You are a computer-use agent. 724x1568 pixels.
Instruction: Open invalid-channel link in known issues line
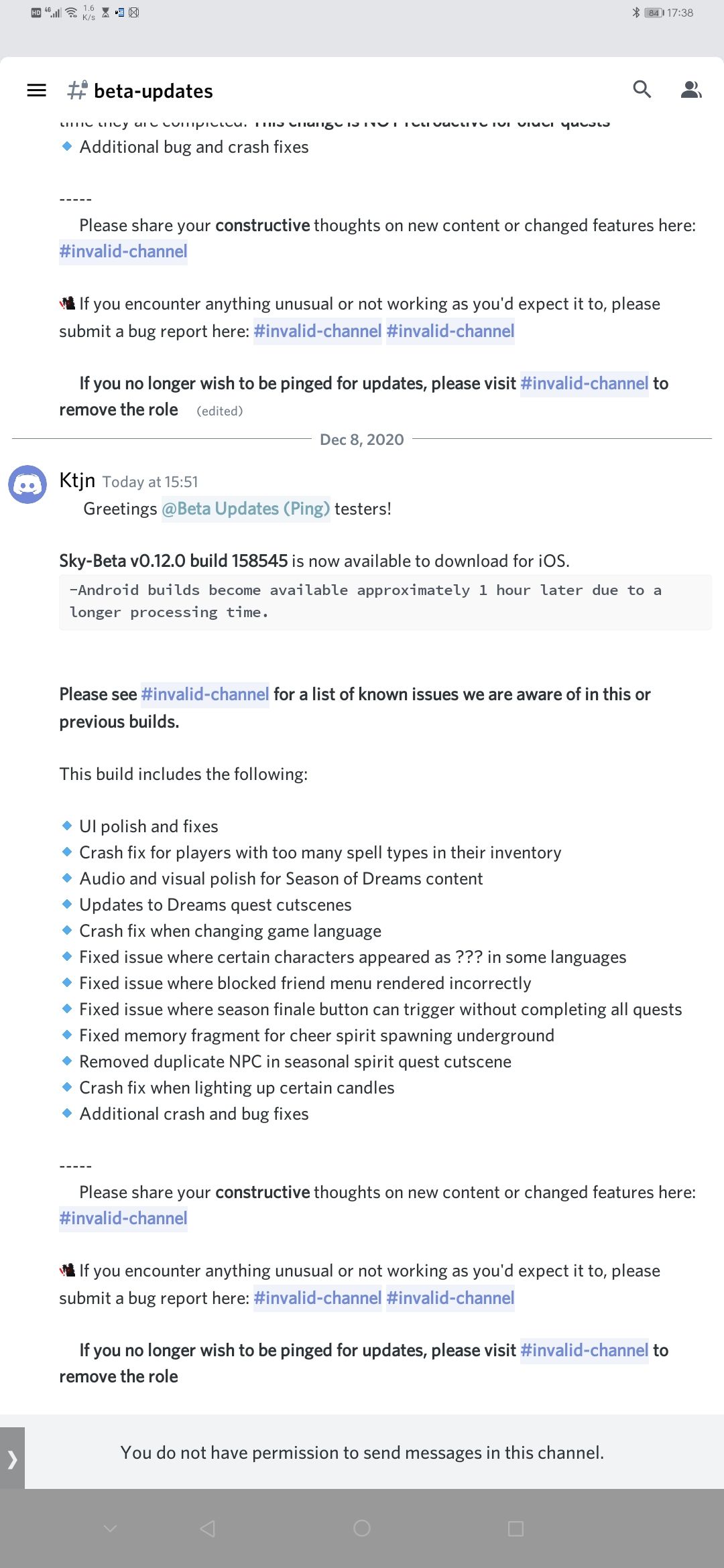[205, 694]
